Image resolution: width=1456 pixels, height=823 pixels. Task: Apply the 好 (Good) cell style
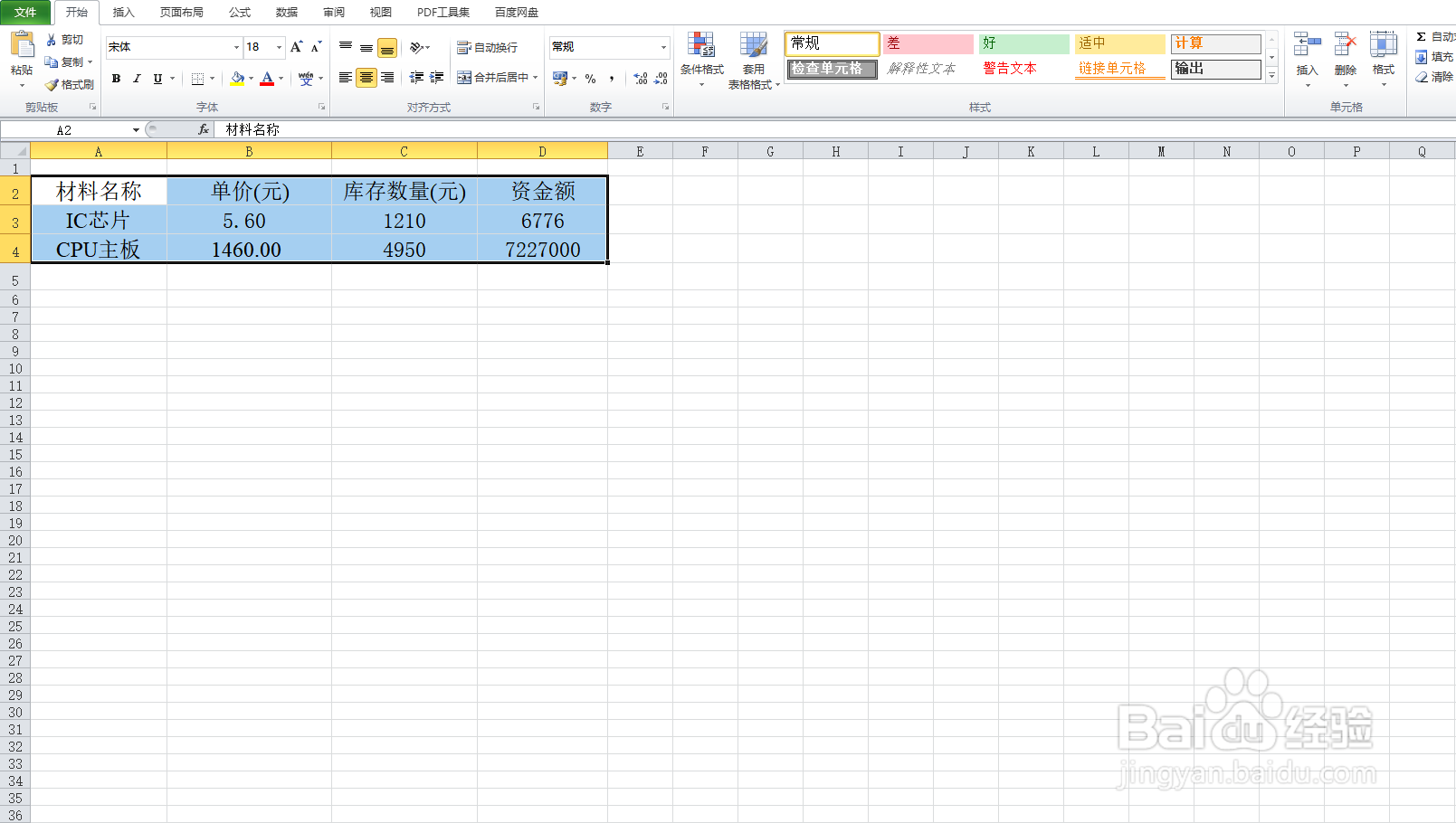coord(1024,43)
